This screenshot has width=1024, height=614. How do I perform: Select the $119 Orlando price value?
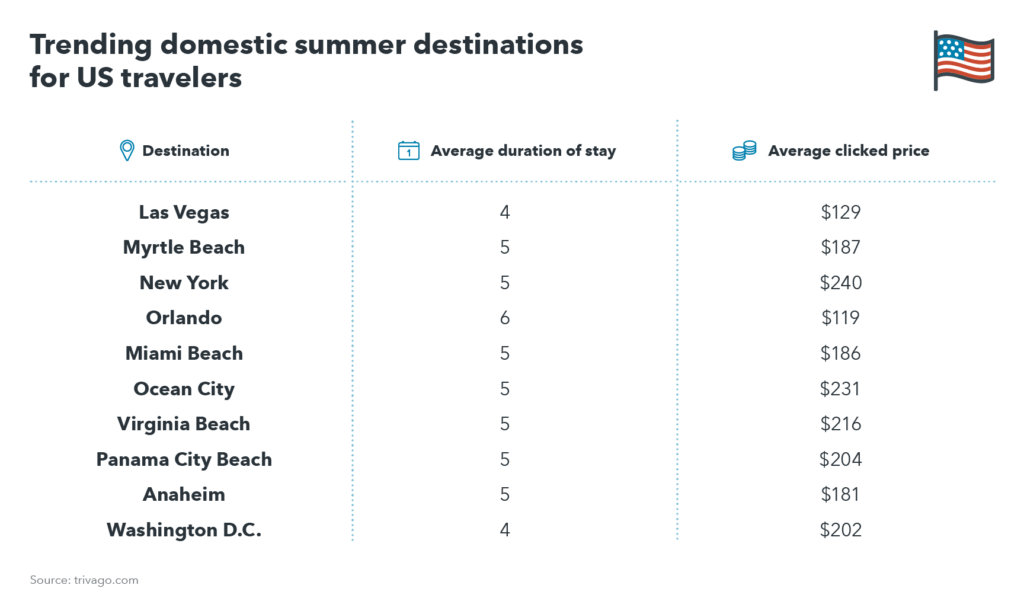point(840,318)
